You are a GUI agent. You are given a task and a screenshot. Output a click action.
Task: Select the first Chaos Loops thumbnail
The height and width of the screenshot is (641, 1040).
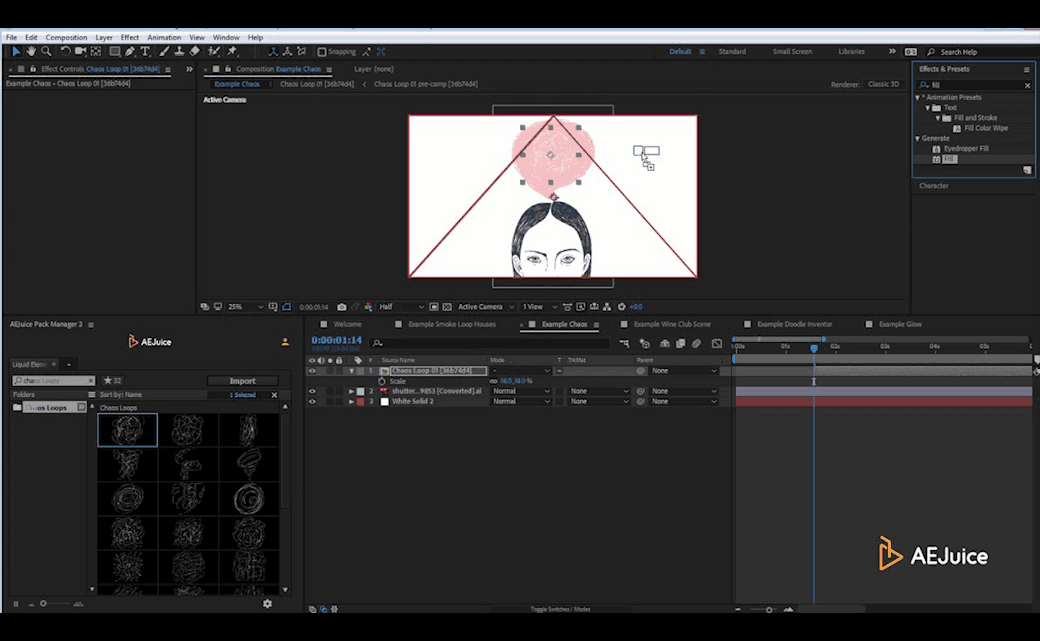pos(127,430)
